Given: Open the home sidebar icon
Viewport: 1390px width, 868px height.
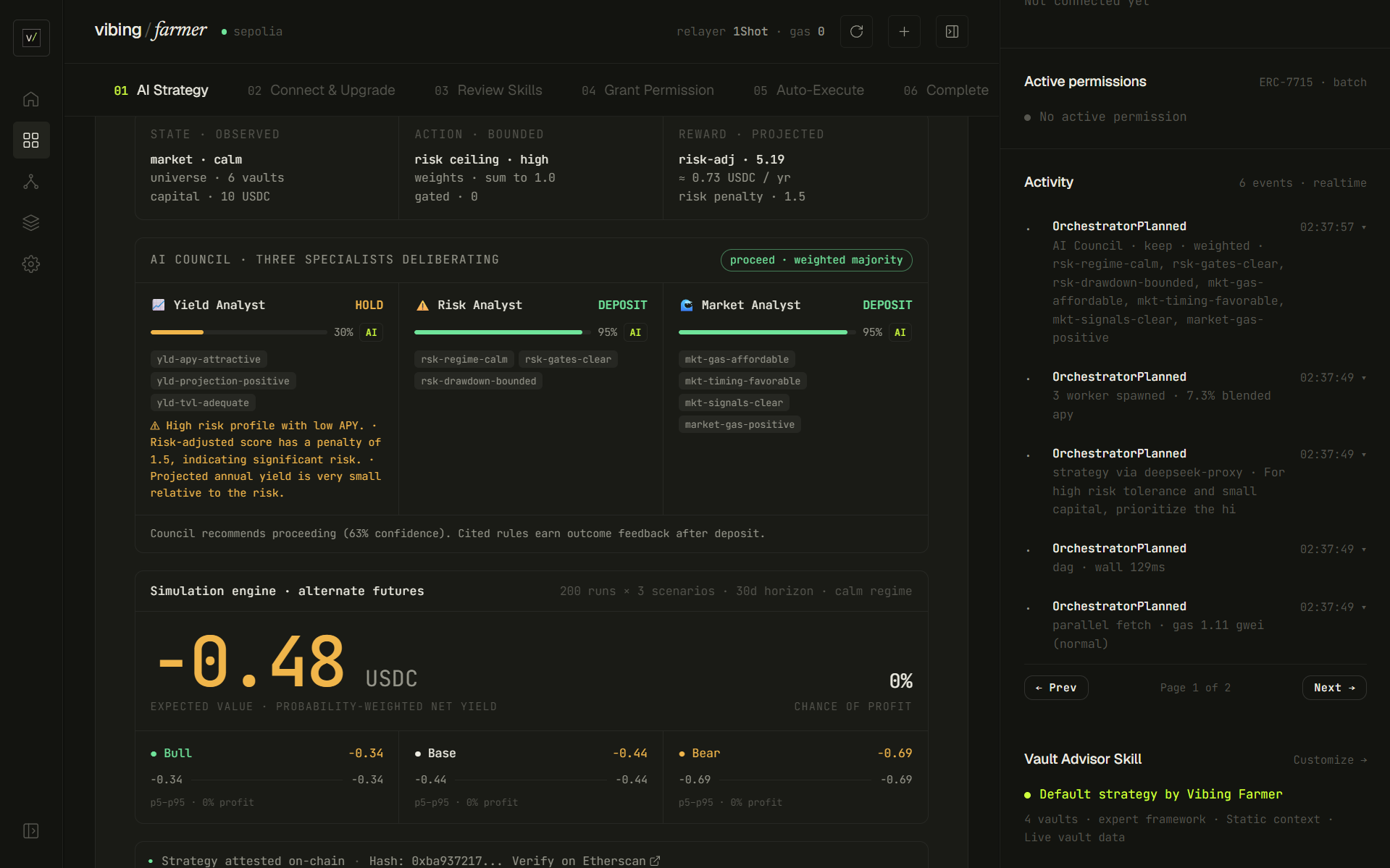Looking at the screenshot, I should tap(31, 99).
